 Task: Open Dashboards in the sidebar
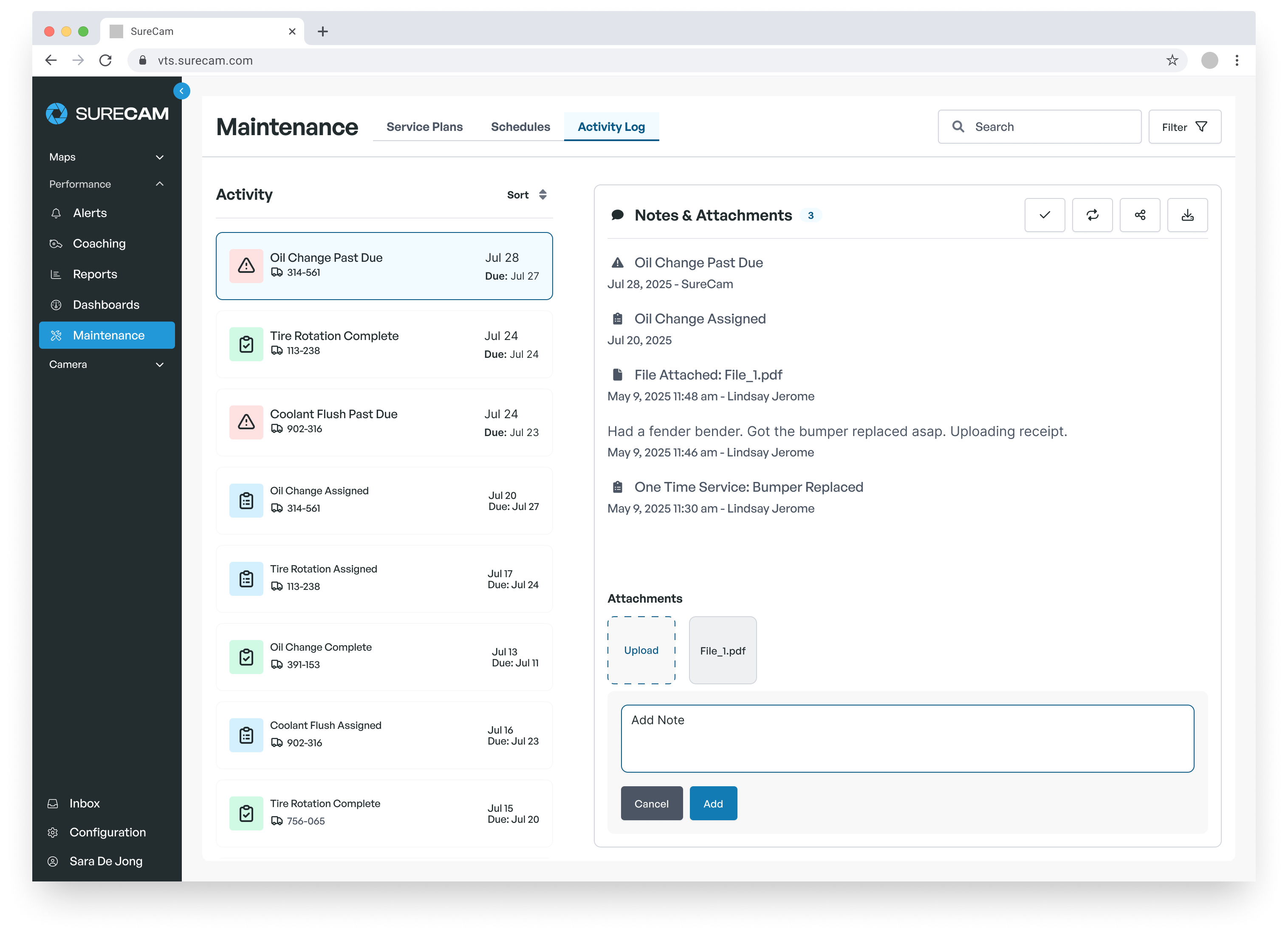(x=106, y=304)
